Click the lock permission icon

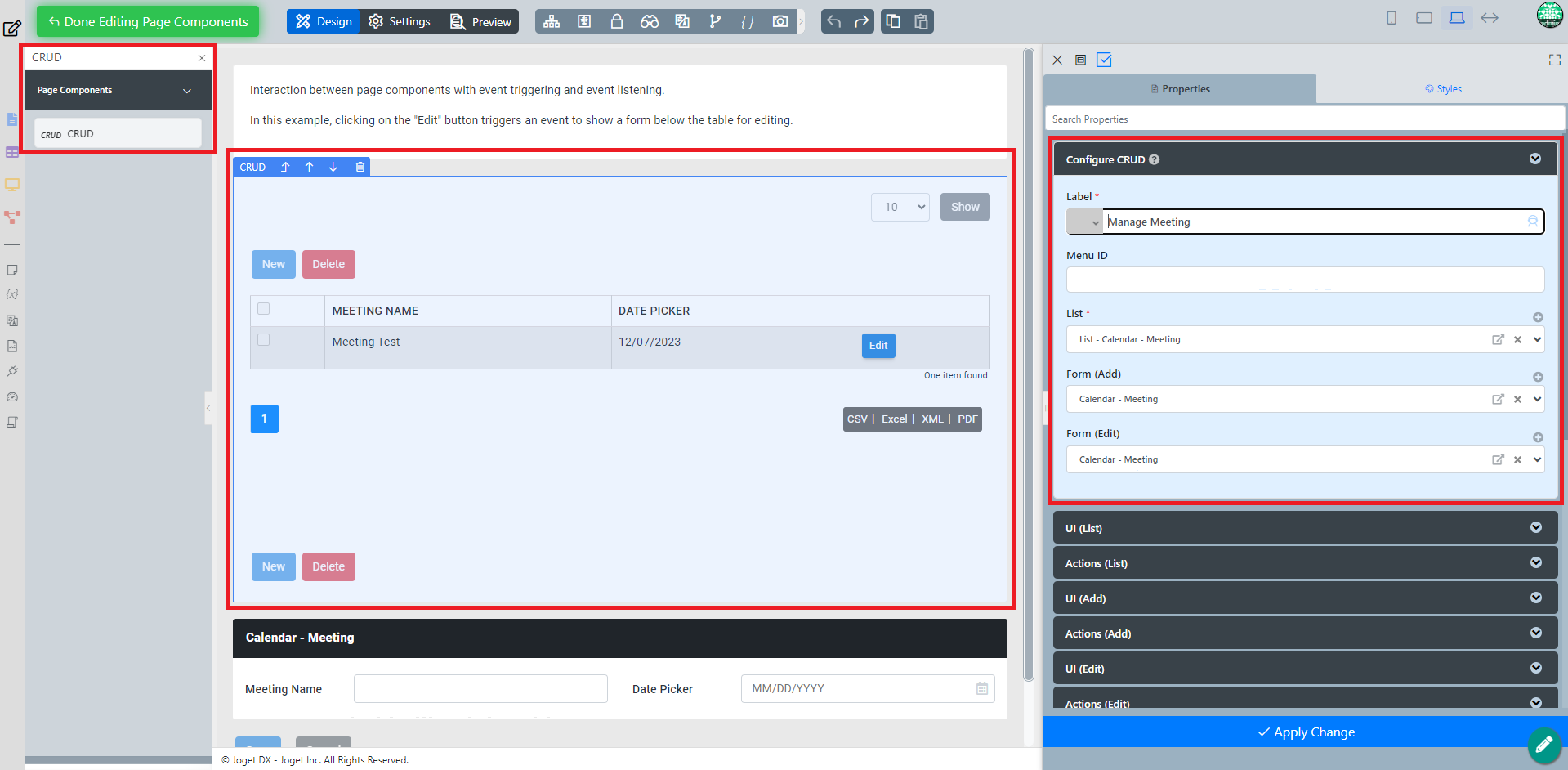point(617,21)
